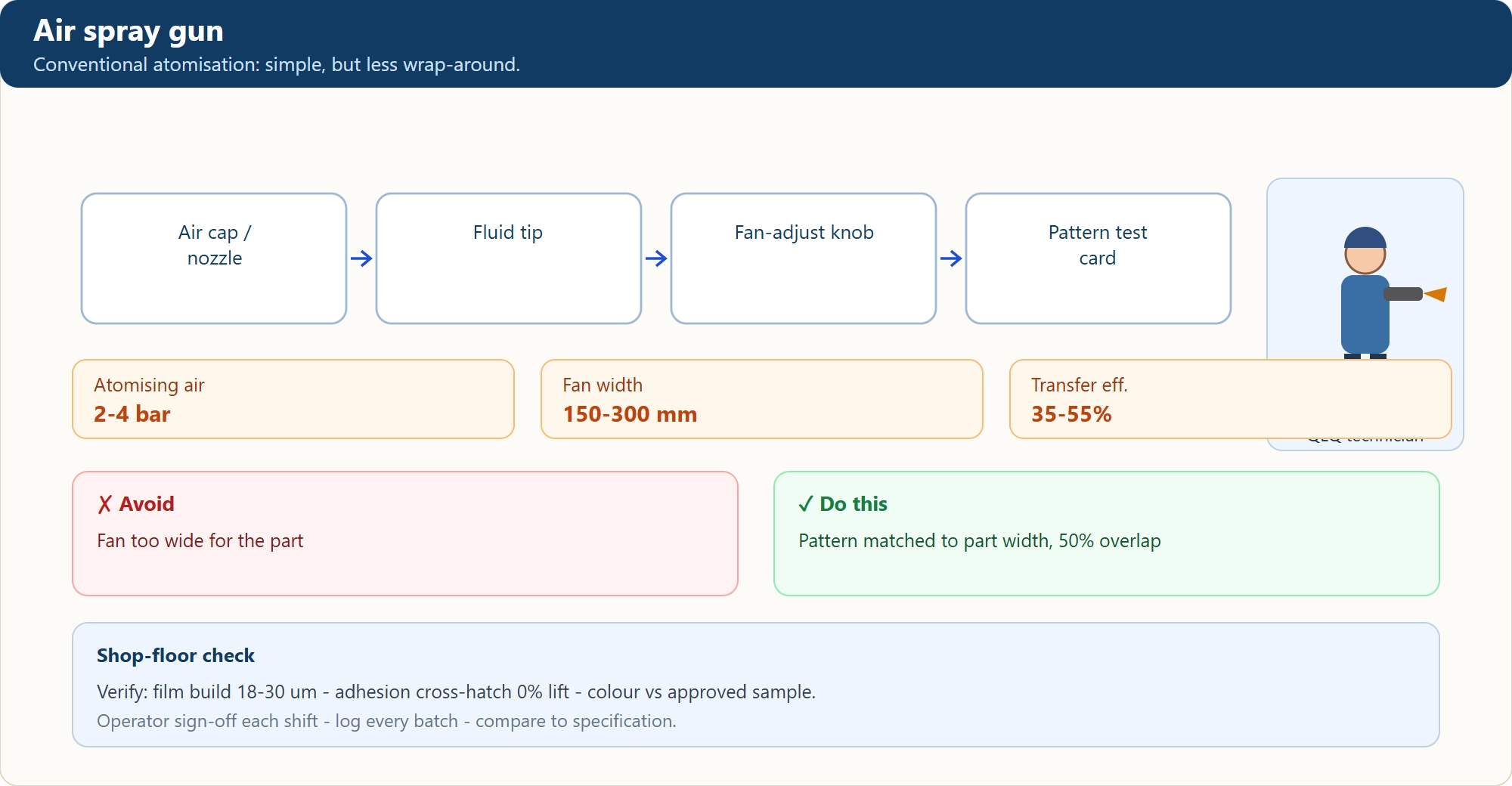Select the Pattern test card box
Viewport: 1512px width, 786px height.
(x=1098, y=258)
